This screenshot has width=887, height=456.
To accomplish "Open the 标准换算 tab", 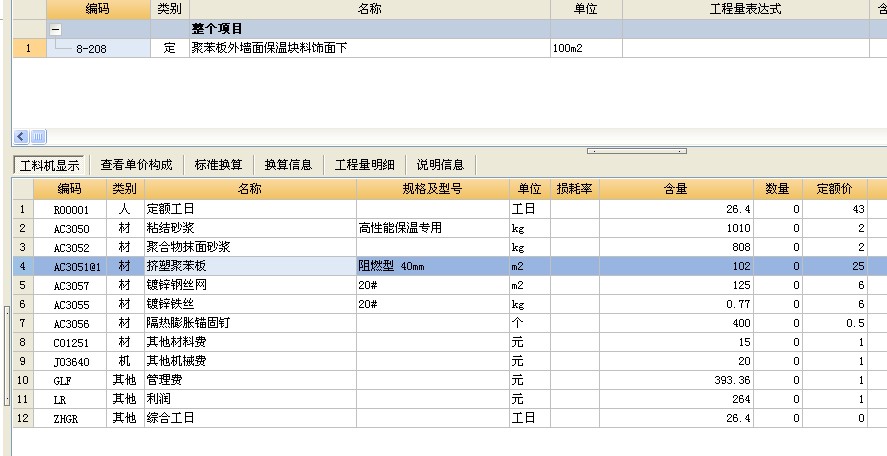I will 218,165.
